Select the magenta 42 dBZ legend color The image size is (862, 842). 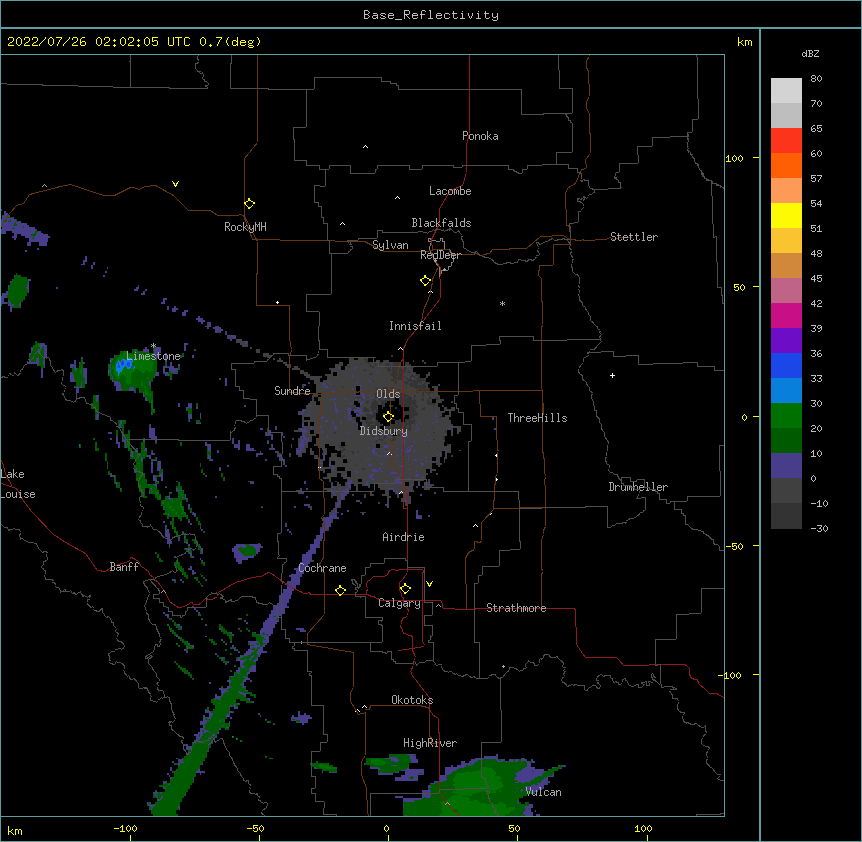coord(786,315)
